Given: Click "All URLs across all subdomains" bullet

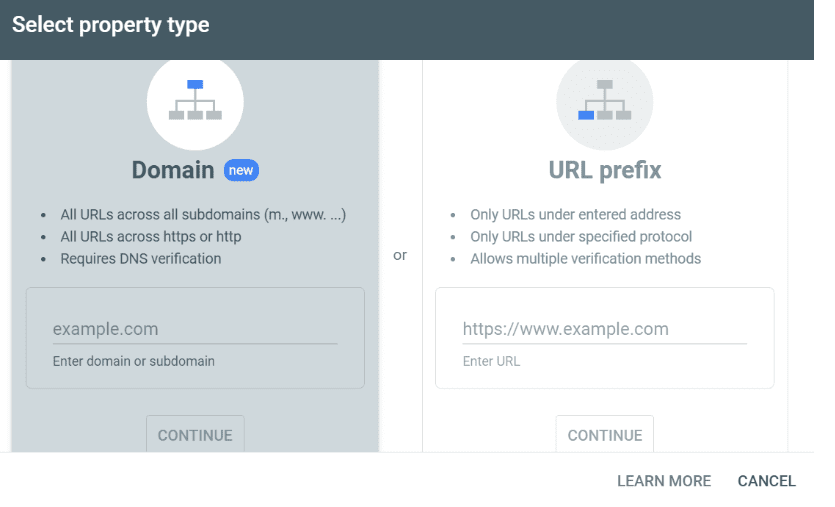Looking at the screenshot, I should [x=203, y=215].
